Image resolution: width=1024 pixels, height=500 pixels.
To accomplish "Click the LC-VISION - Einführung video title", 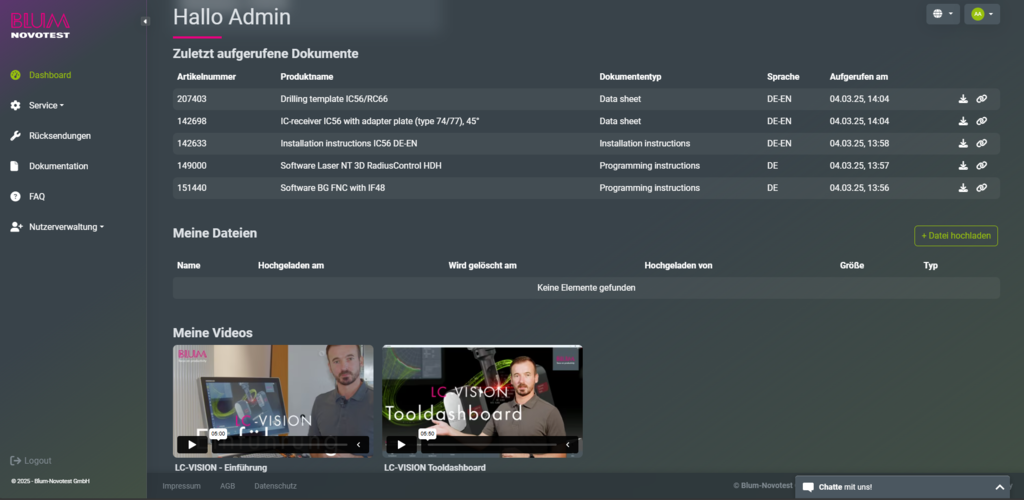I will [x=221, y=467].
